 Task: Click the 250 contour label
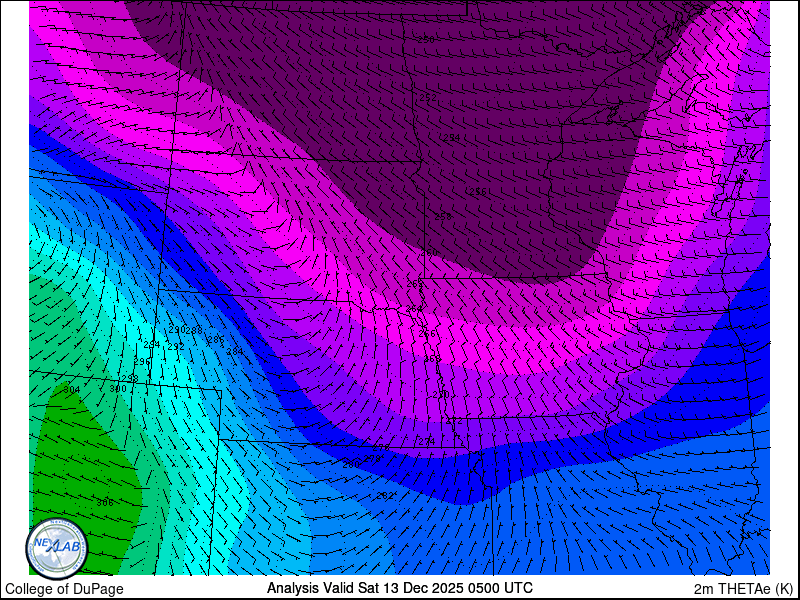pyautogui.click(x=426, y=40)
